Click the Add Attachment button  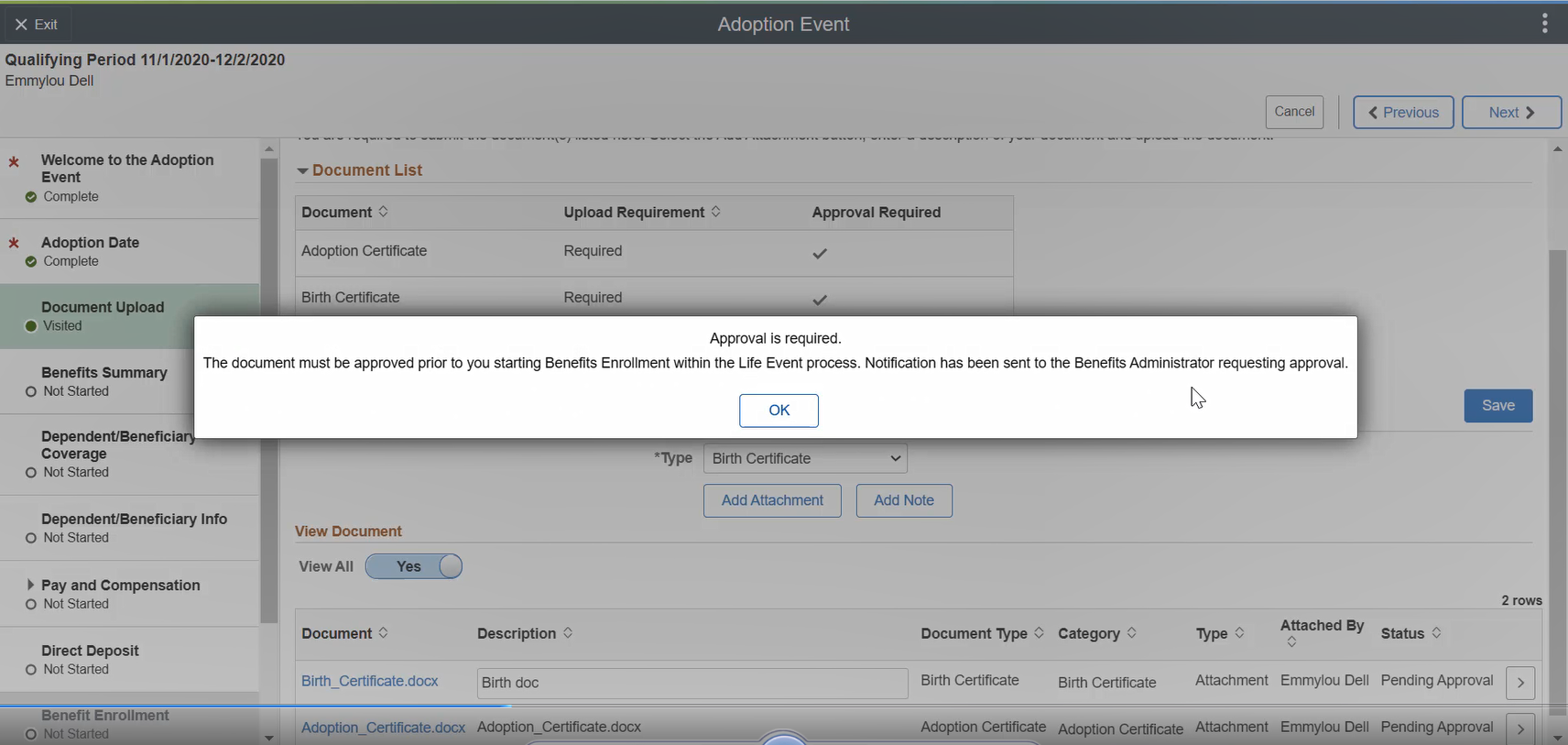point(772,500)
